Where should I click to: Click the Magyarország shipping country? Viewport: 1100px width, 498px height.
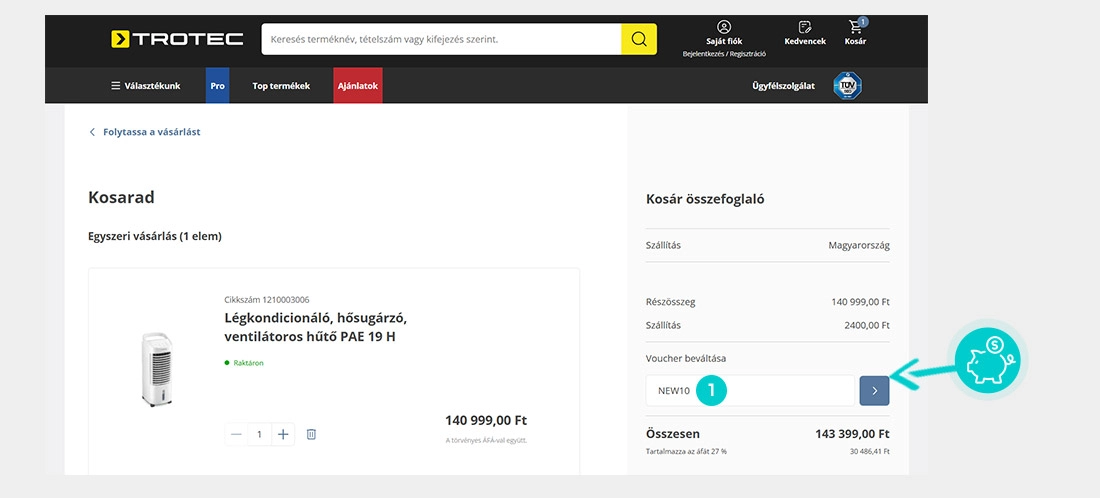(x=859, y=245)
